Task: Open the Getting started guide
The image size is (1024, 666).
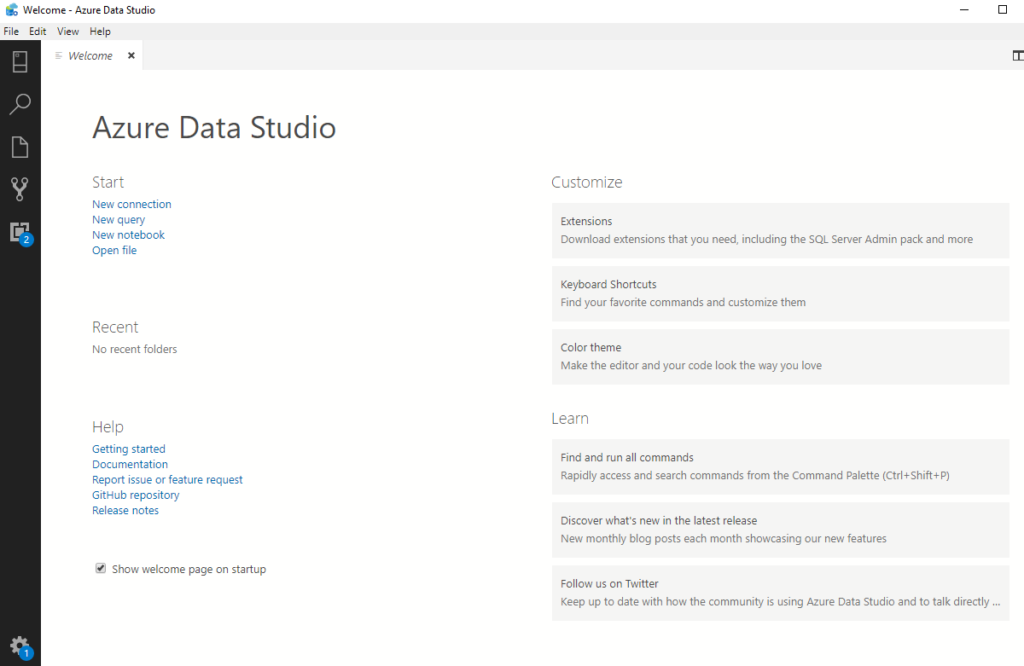Action: (128, 448)
